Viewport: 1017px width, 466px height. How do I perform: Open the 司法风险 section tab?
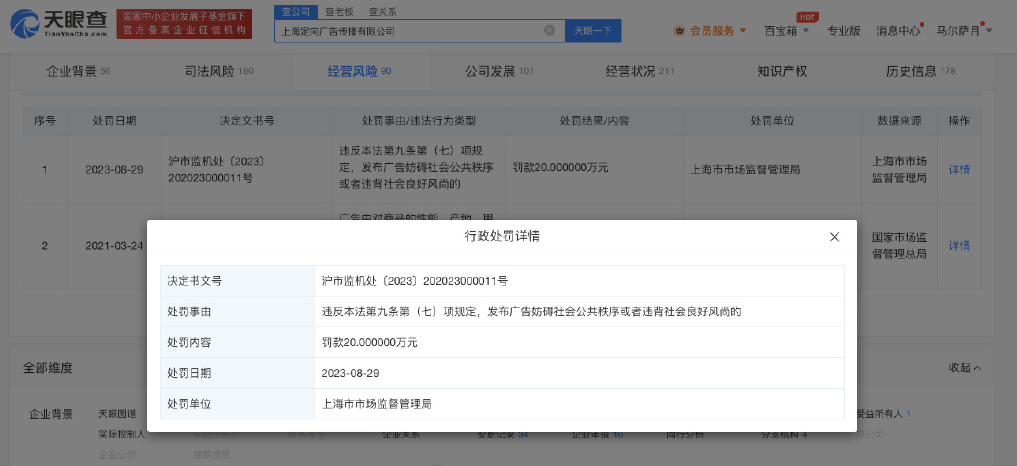point(219,71)
